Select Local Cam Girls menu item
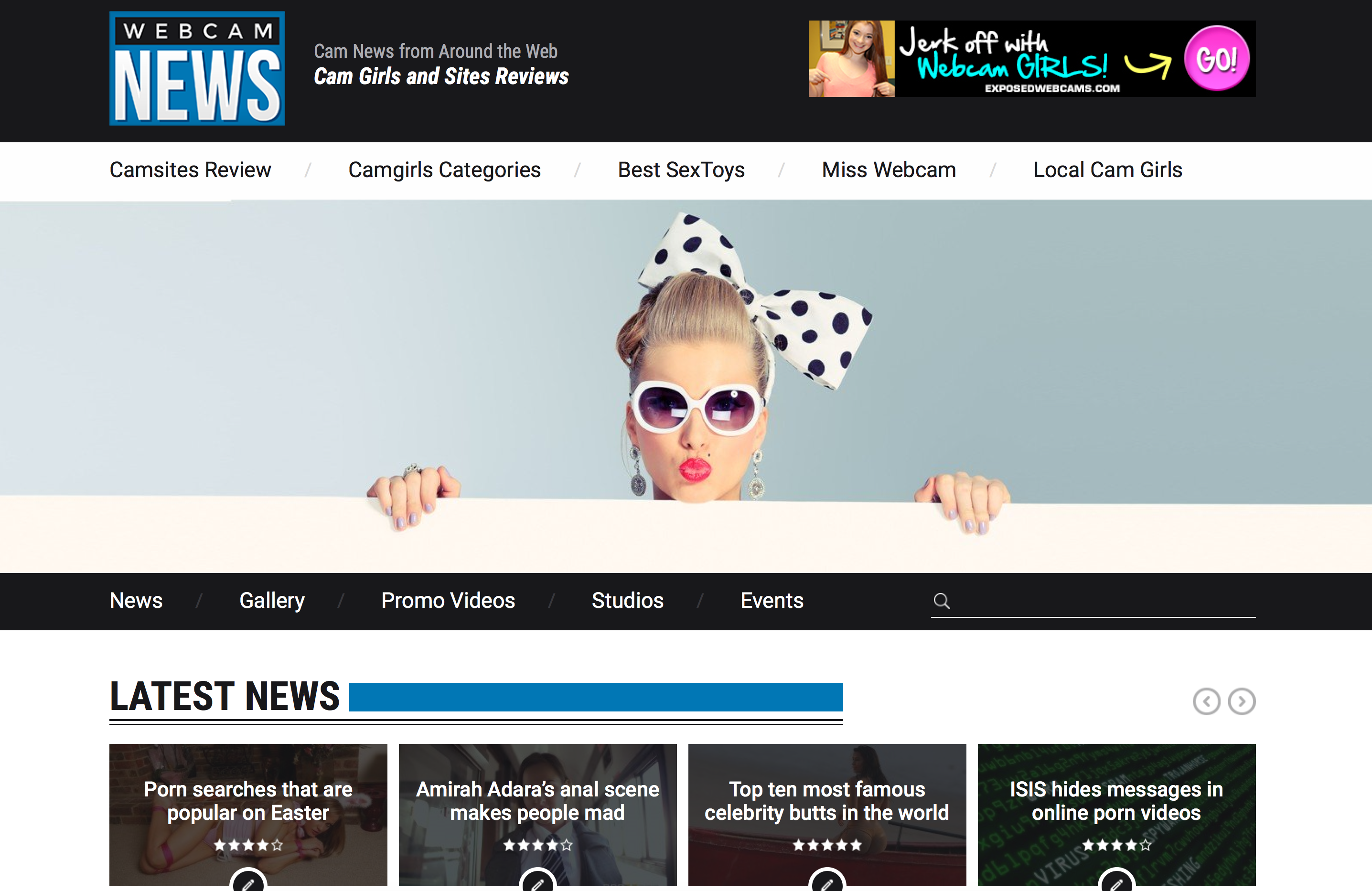Viewport: 1372px width, 891px height. [1107, 170]
